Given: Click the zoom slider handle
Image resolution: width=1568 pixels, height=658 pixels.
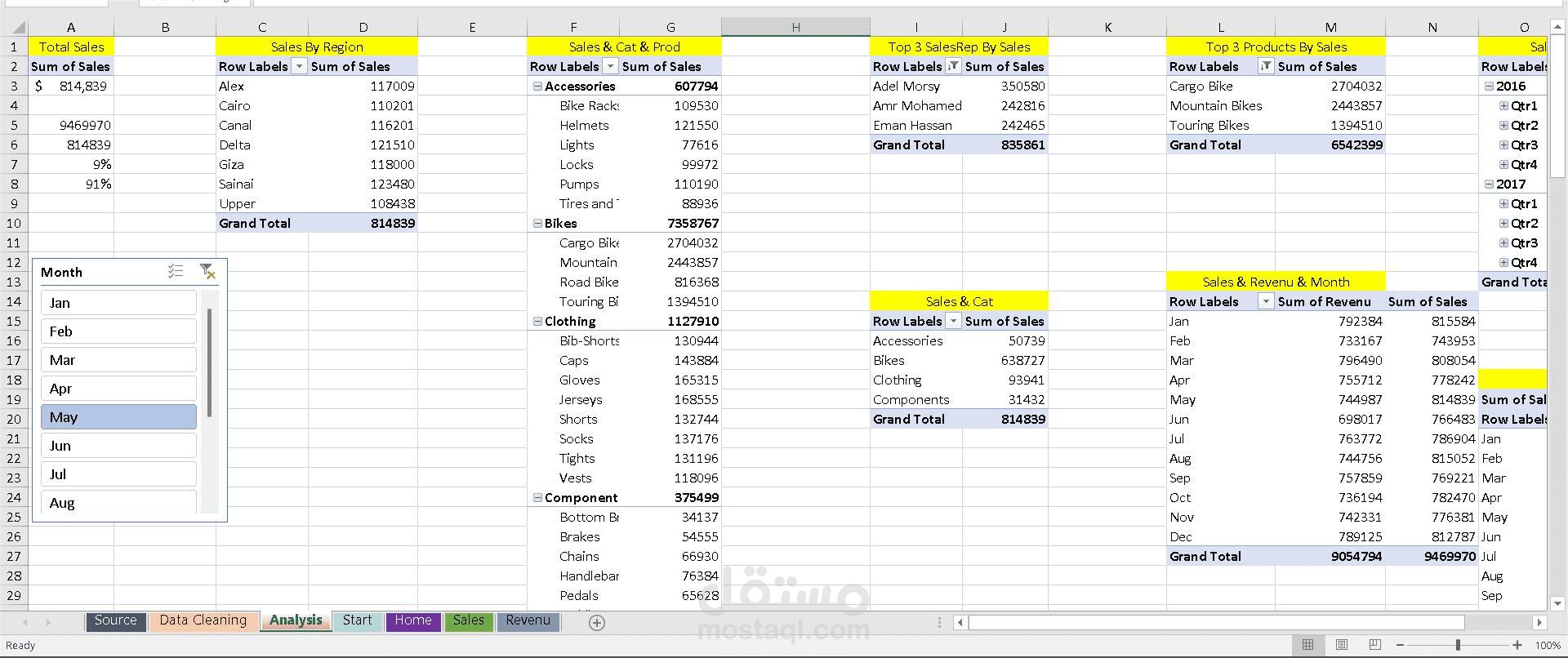Looking at the screenshot, I should click(1458, 645).
